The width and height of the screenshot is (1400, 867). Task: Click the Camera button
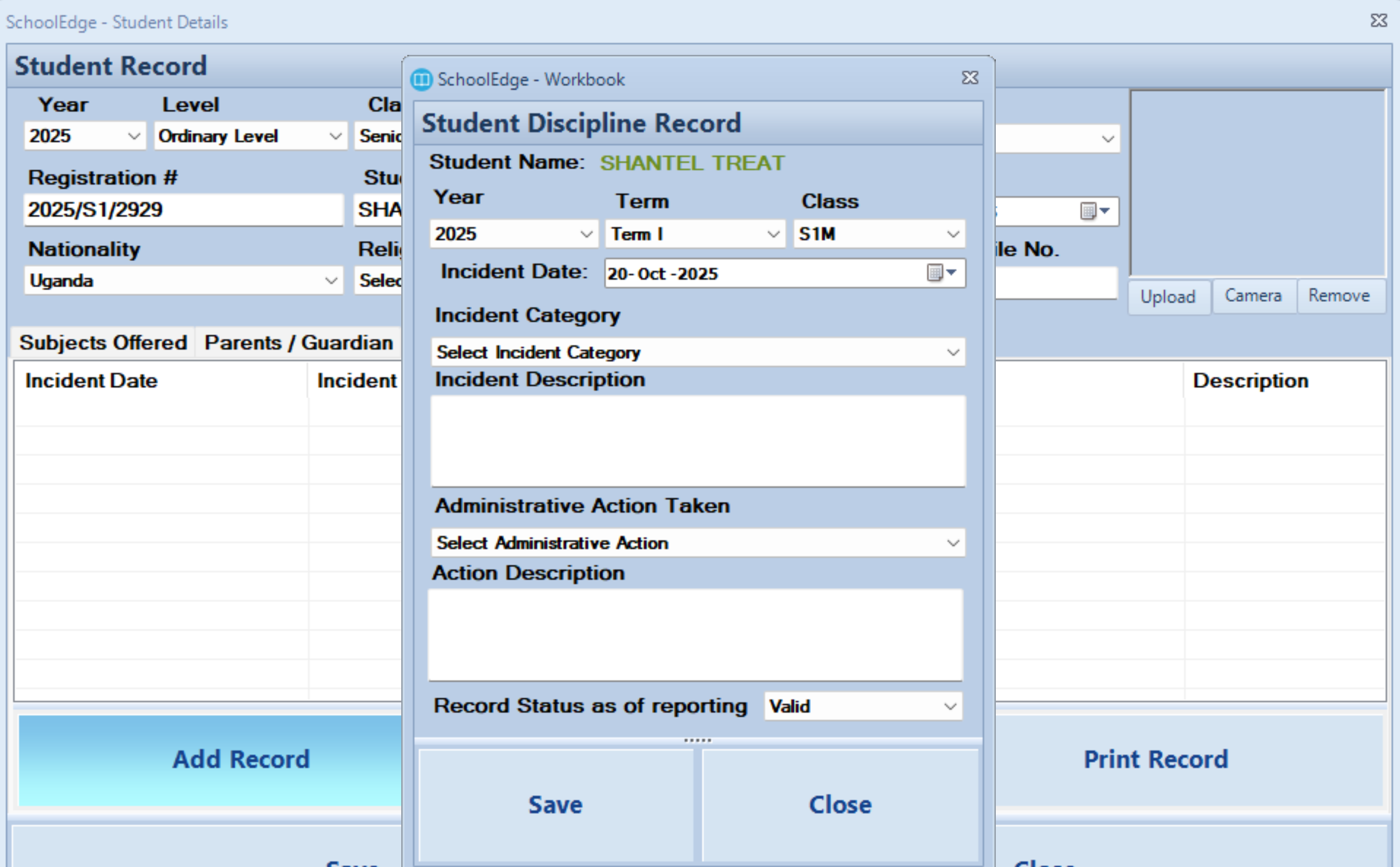click(x=1253, y=295)
